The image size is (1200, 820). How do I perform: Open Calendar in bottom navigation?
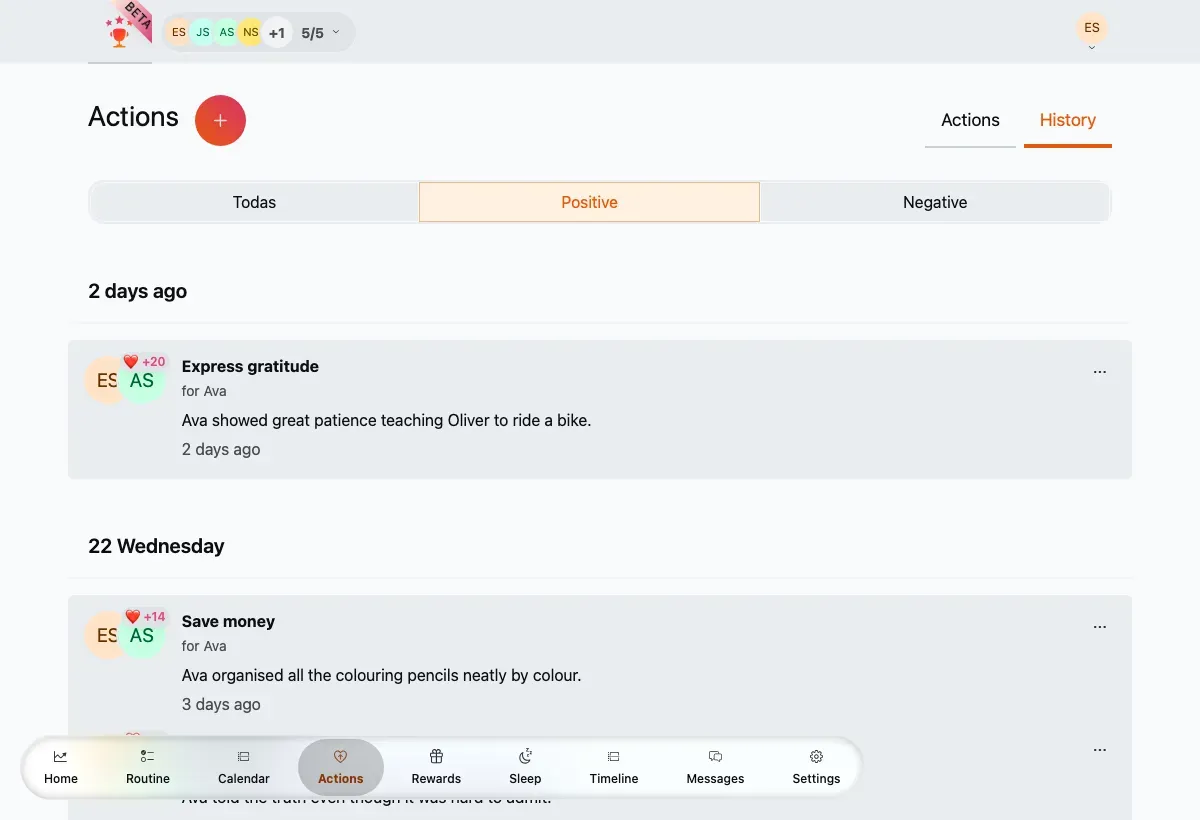click(244, 767)
